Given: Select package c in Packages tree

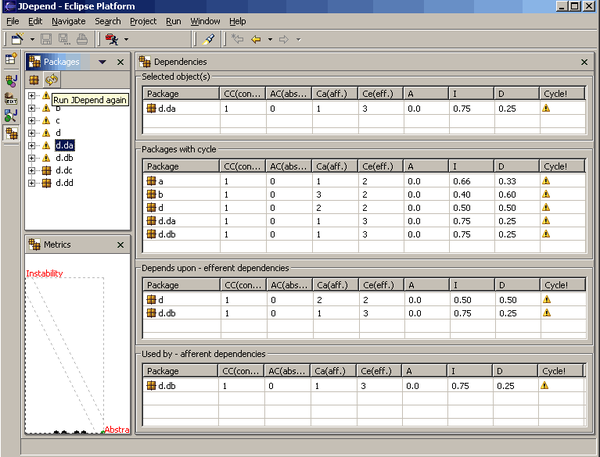Looking at the screenshot, I should coord(58,121).
